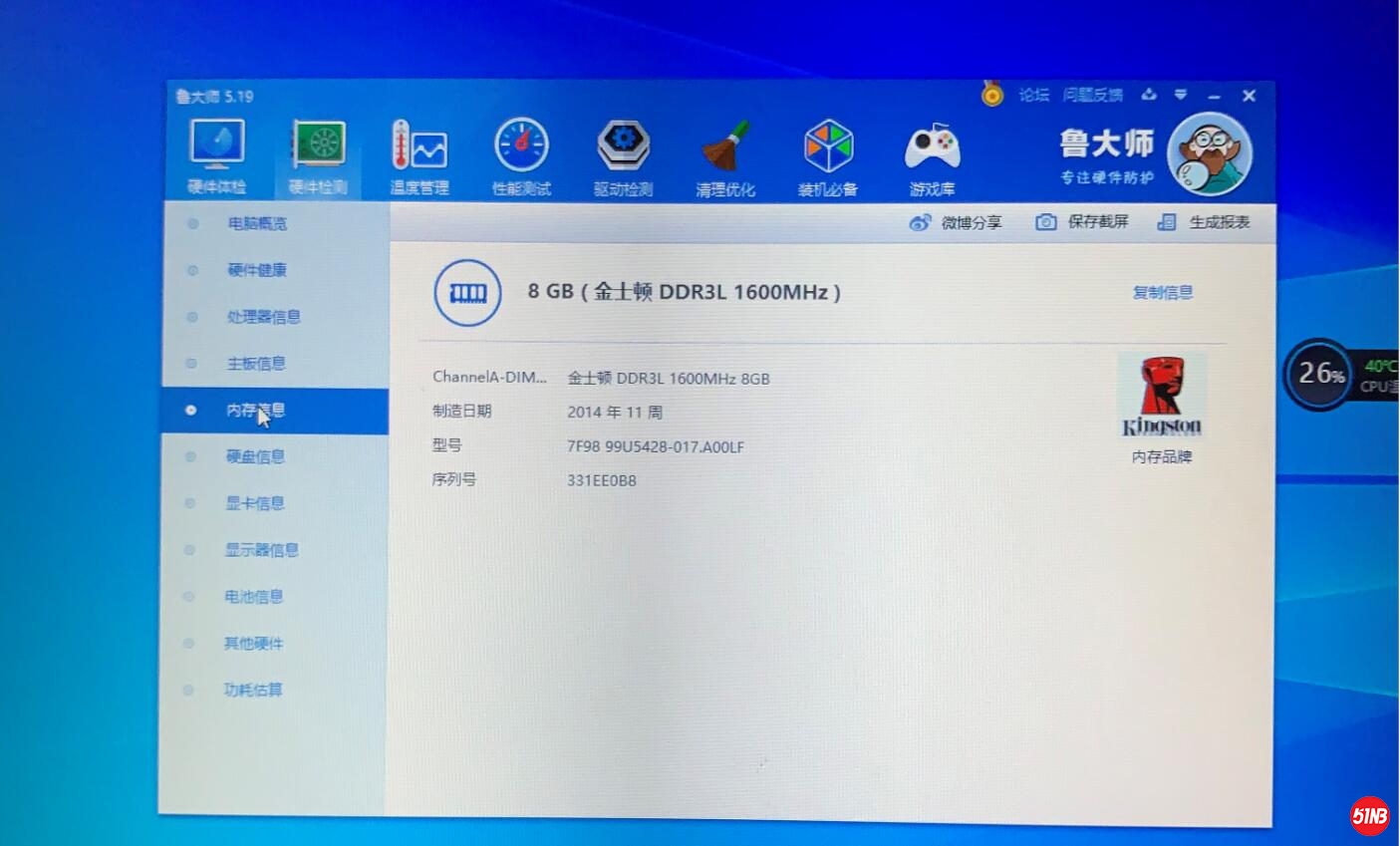Click the 26% usage ring on floating widget
The height and width of the screenshot is (846, 1400).
coord(1318,374)
